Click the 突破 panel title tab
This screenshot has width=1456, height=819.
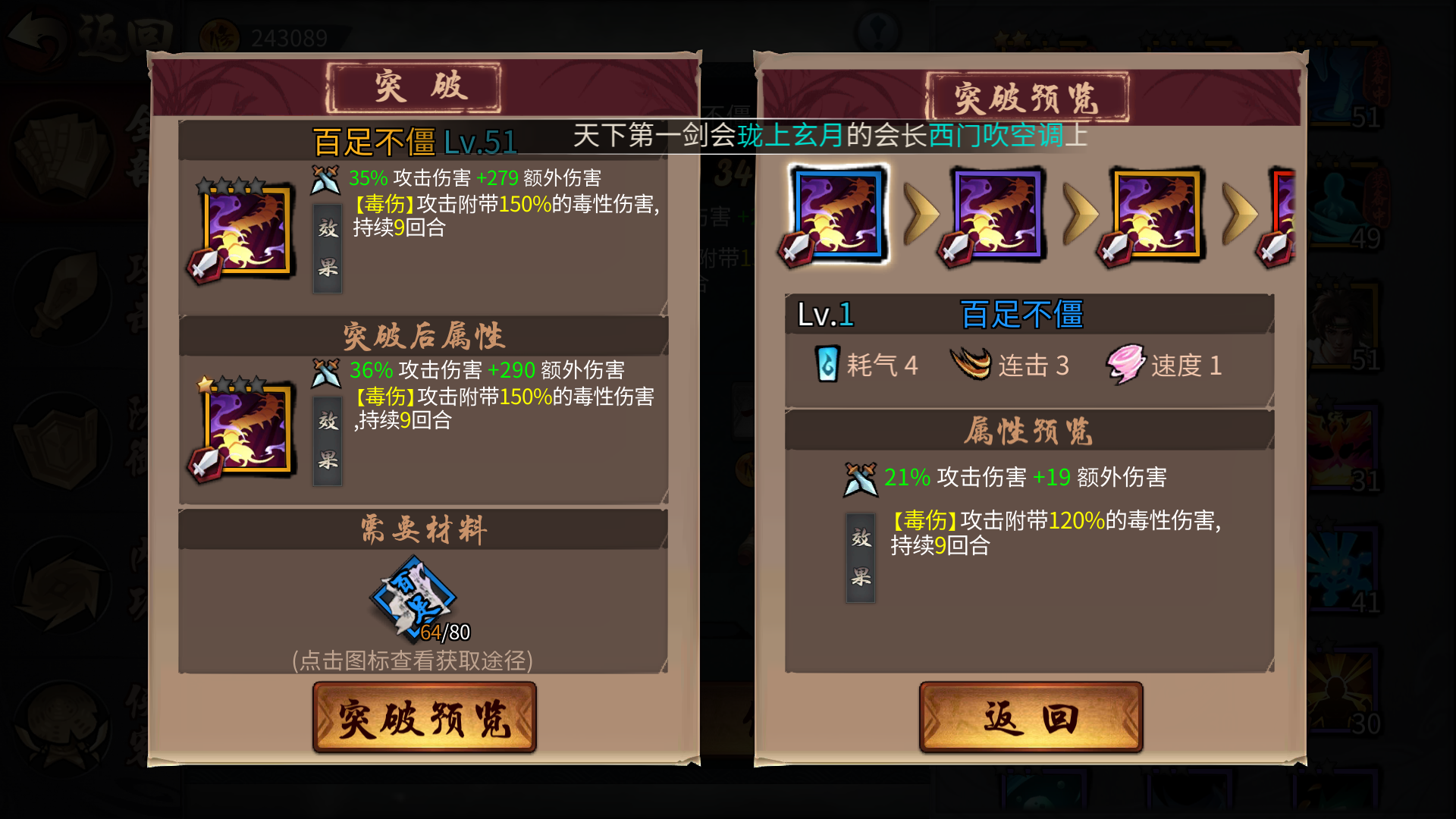[x=414, y=87]
